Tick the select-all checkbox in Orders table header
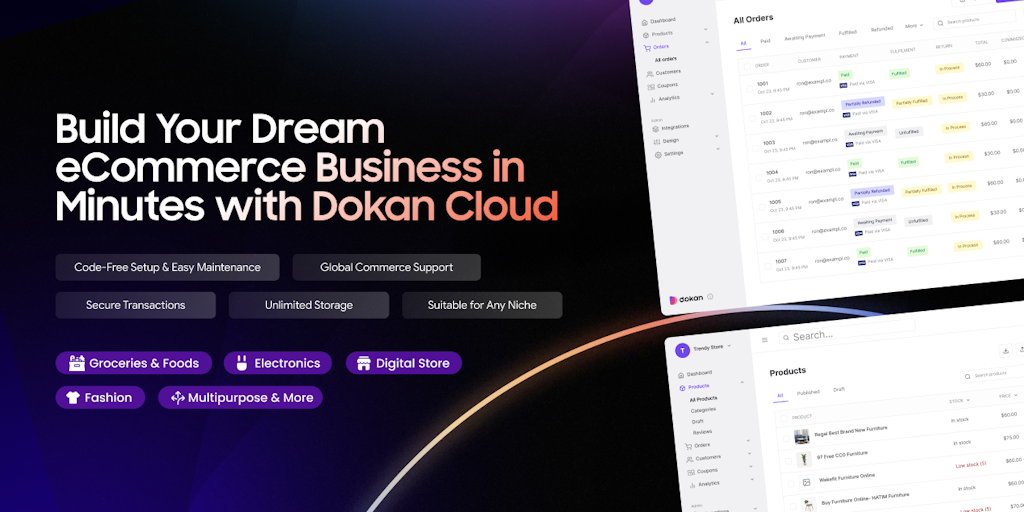This screenshot has height=512, width=1024. 747,66
